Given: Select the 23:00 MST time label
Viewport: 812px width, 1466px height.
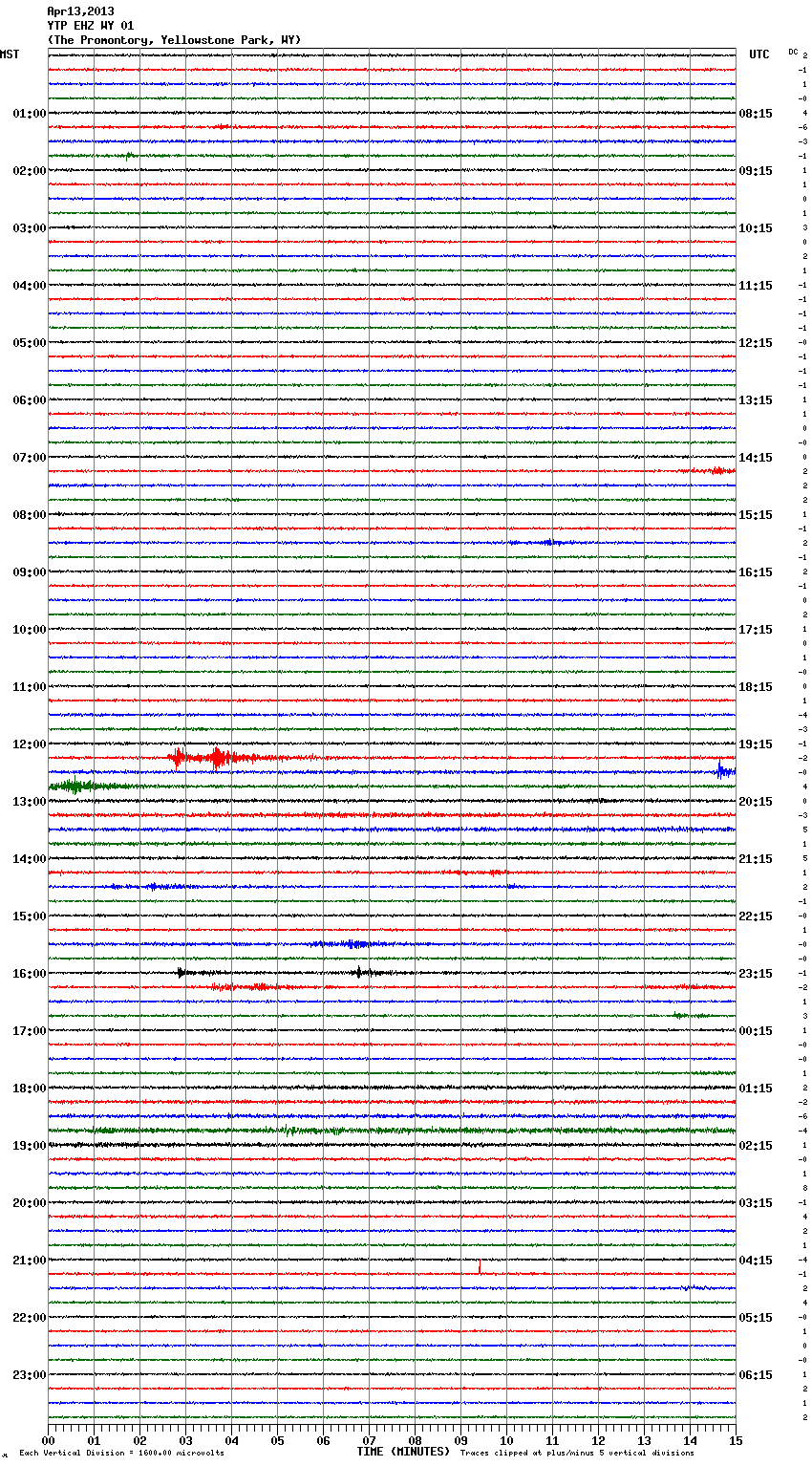Looking at the screenshot, I should pyautogui.click(x=29, y=1375).
